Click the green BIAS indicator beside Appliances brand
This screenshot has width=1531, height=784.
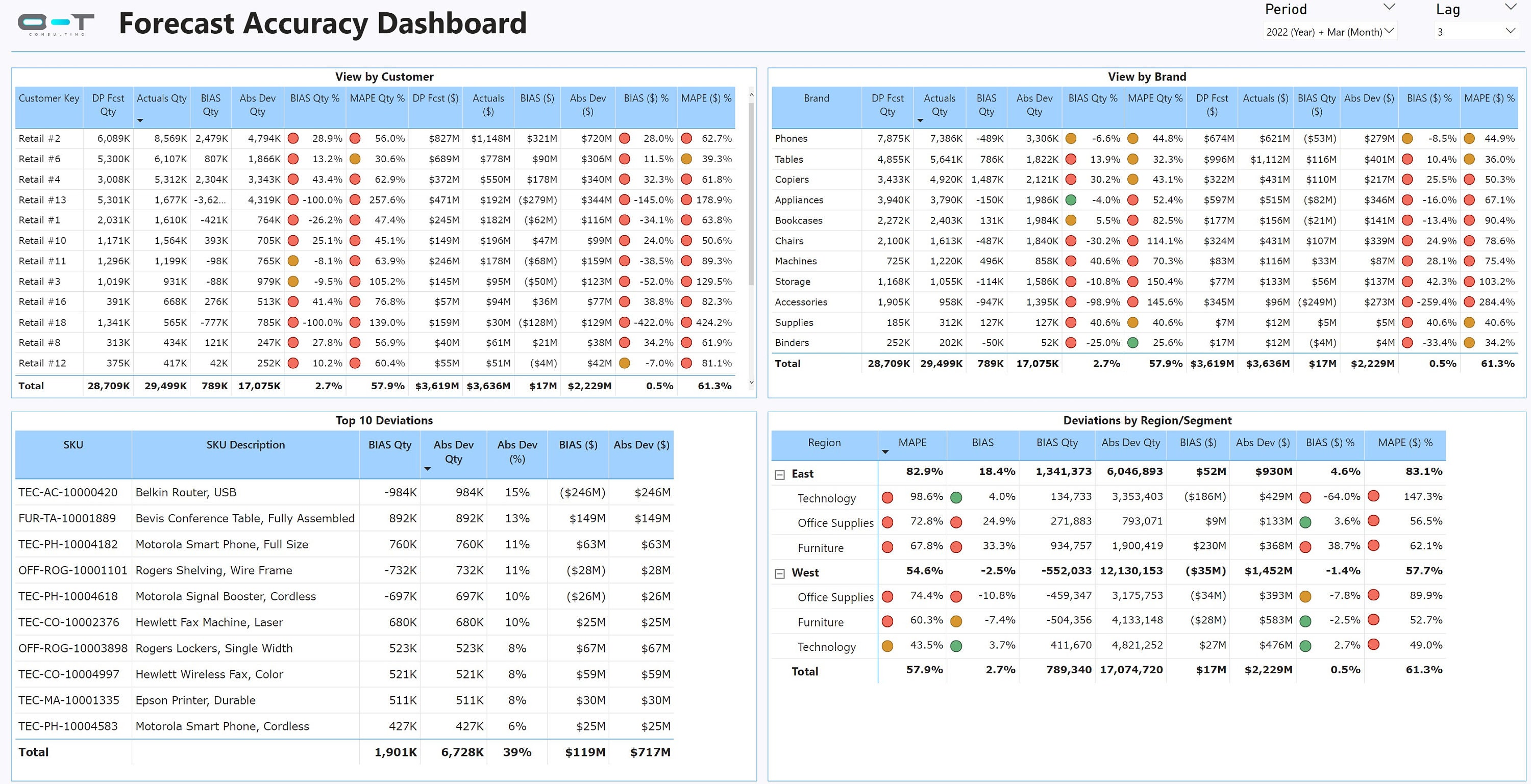(x=1072, y=199)
